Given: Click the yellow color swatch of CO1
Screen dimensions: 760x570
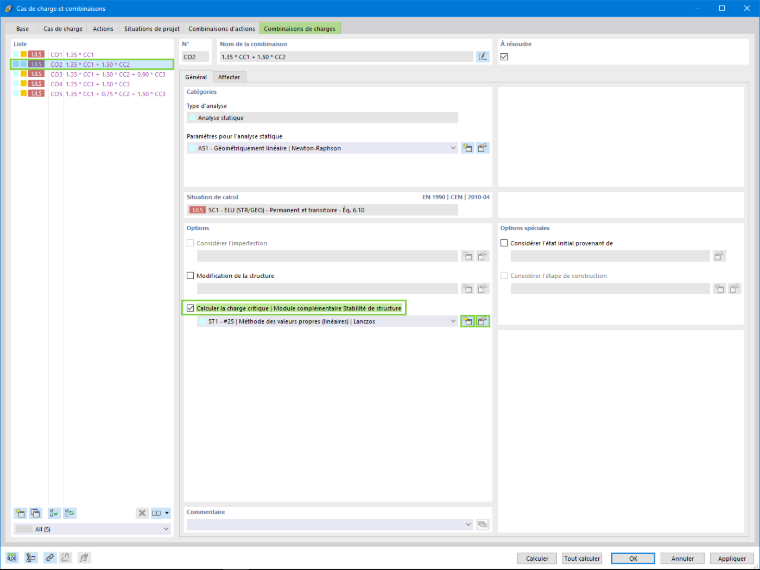Looking at the screenshot, I should [x=23, y=54].
